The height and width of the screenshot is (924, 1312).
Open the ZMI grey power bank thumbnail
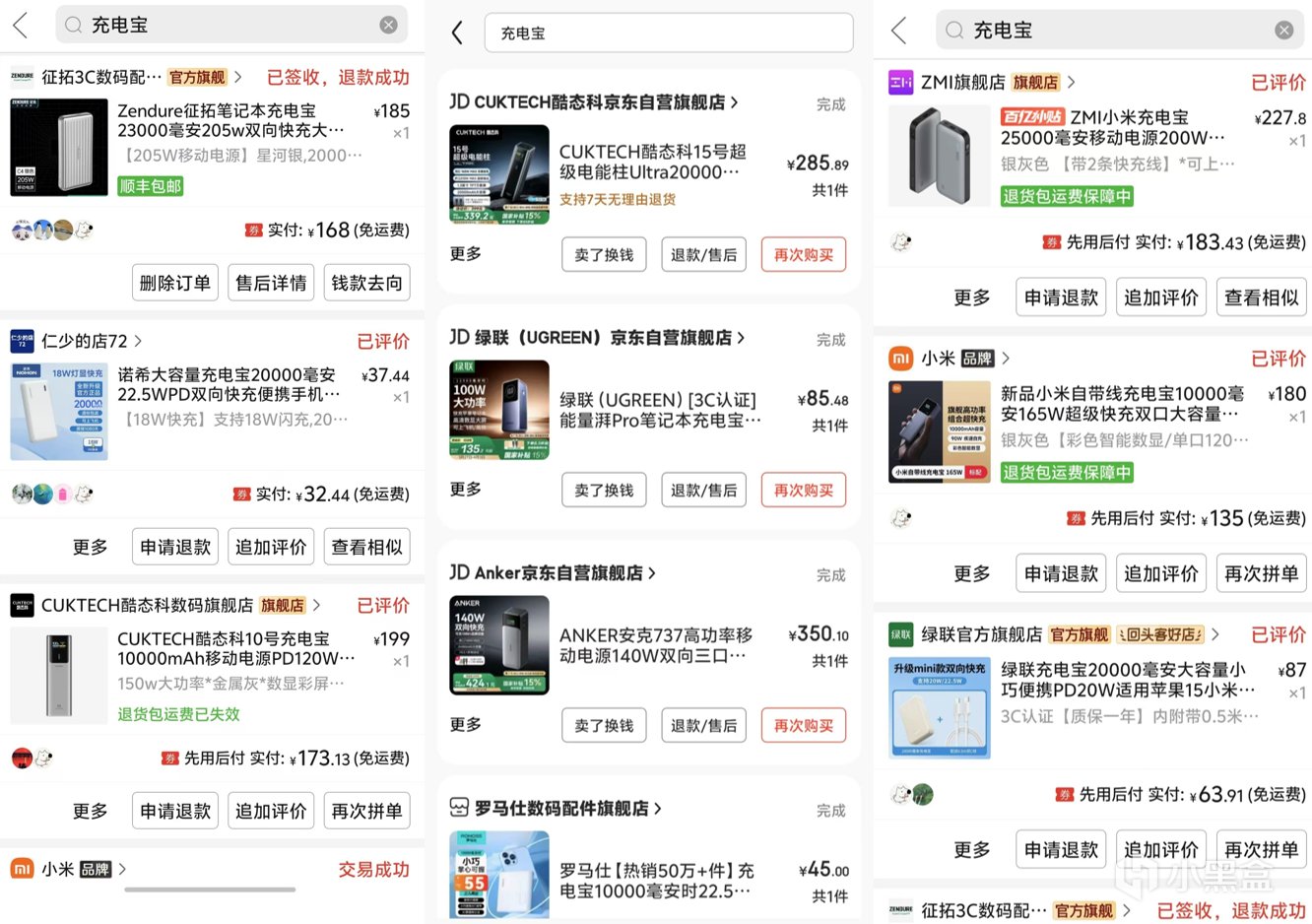[x=939, y=156]
